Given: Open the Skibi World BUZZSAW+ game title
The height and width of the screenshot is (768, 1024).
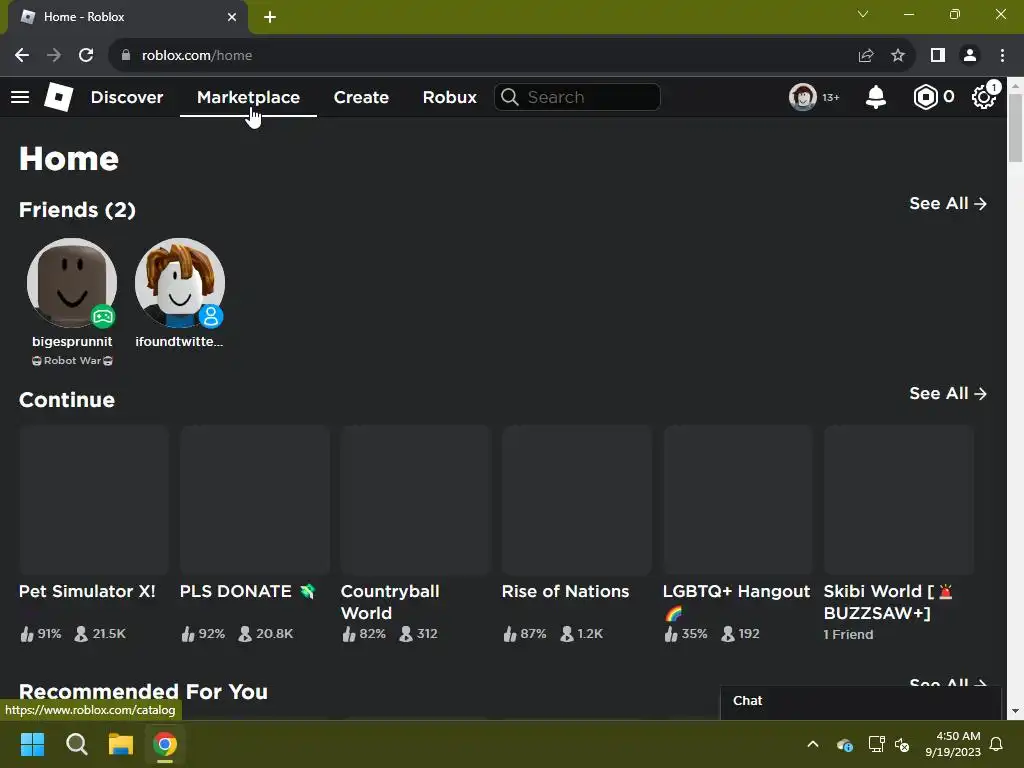Looking at the screenshot, I should (x=888, y=602).
